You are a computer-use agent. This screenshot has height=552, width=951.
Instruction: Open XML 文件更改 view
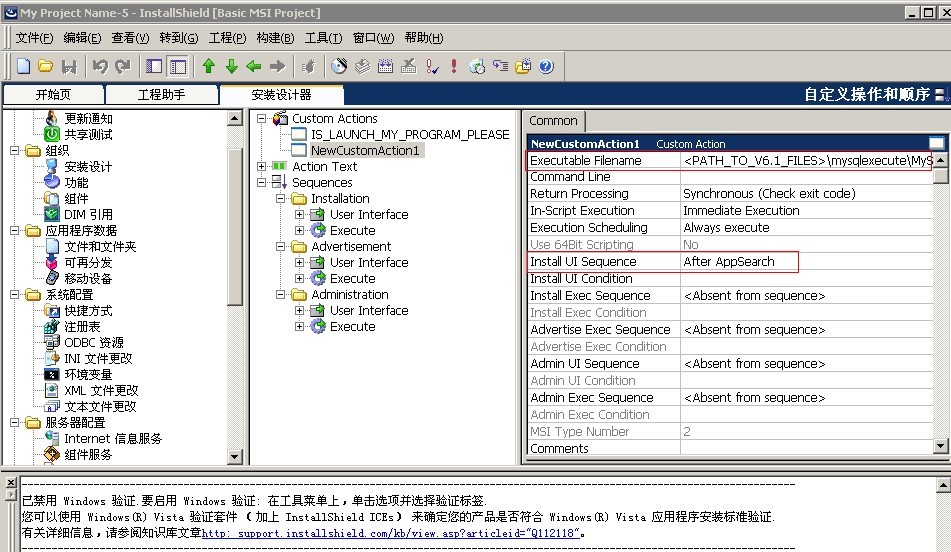tap(101, 391)
